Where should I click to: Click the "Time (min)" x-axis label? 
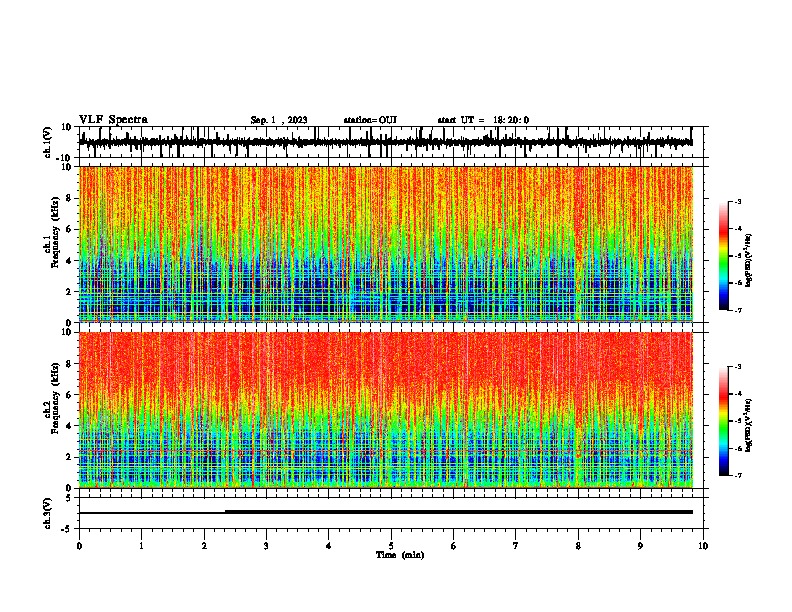400,555
